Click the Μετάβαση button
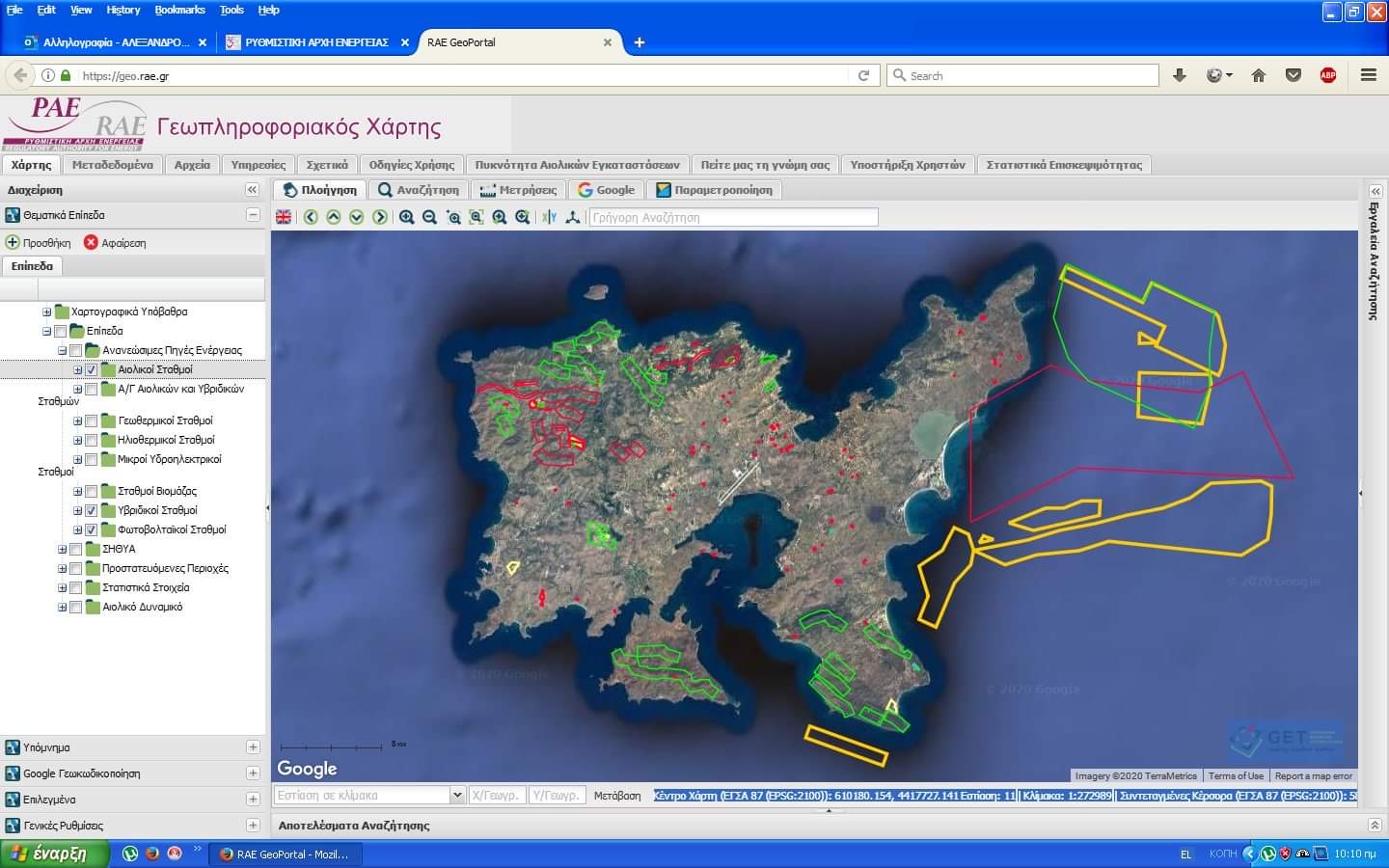Screen dimensions: 1389x868 click(617, 796)
